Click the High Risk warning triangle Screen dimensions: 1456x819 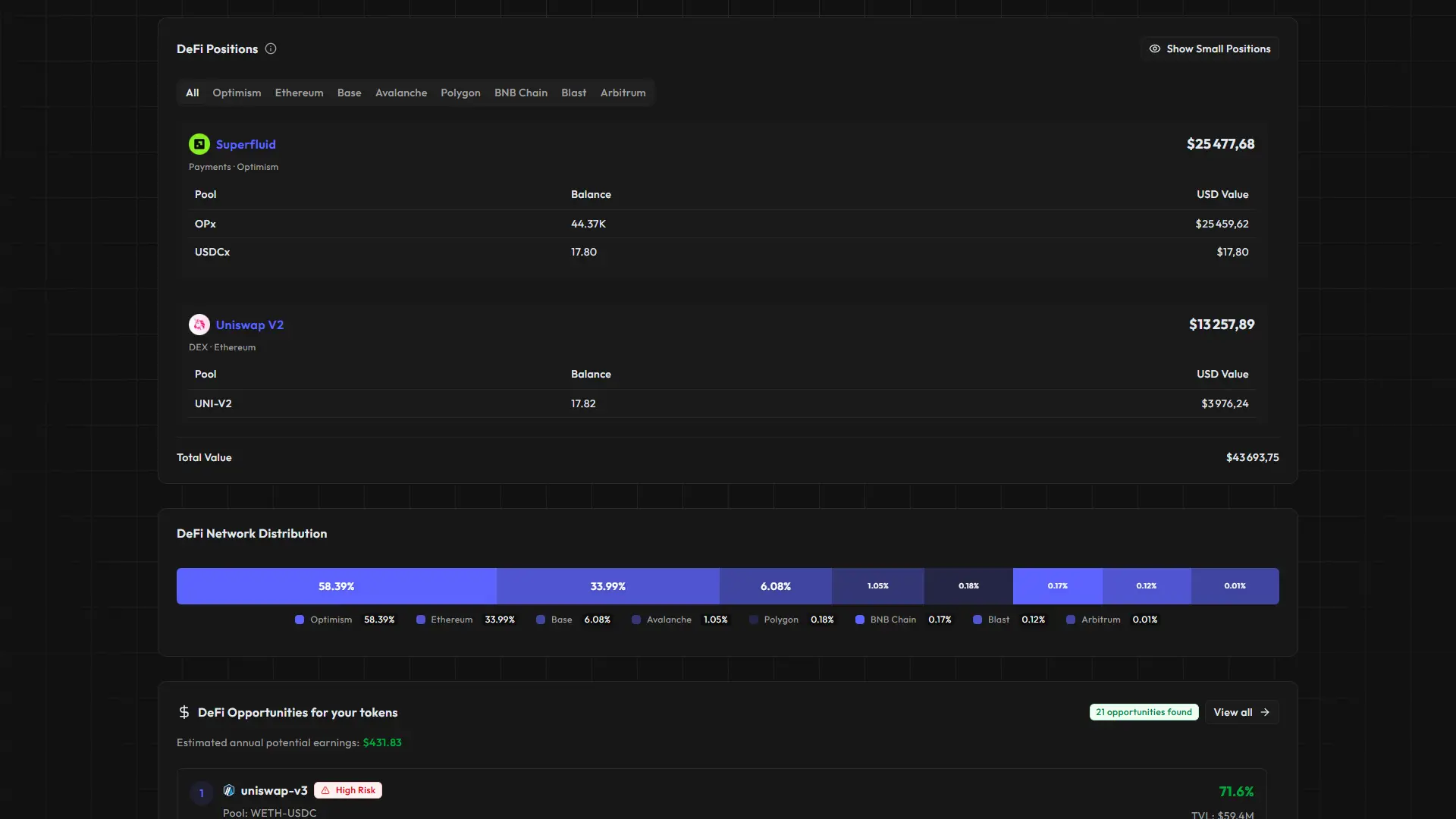coord(325,789)
